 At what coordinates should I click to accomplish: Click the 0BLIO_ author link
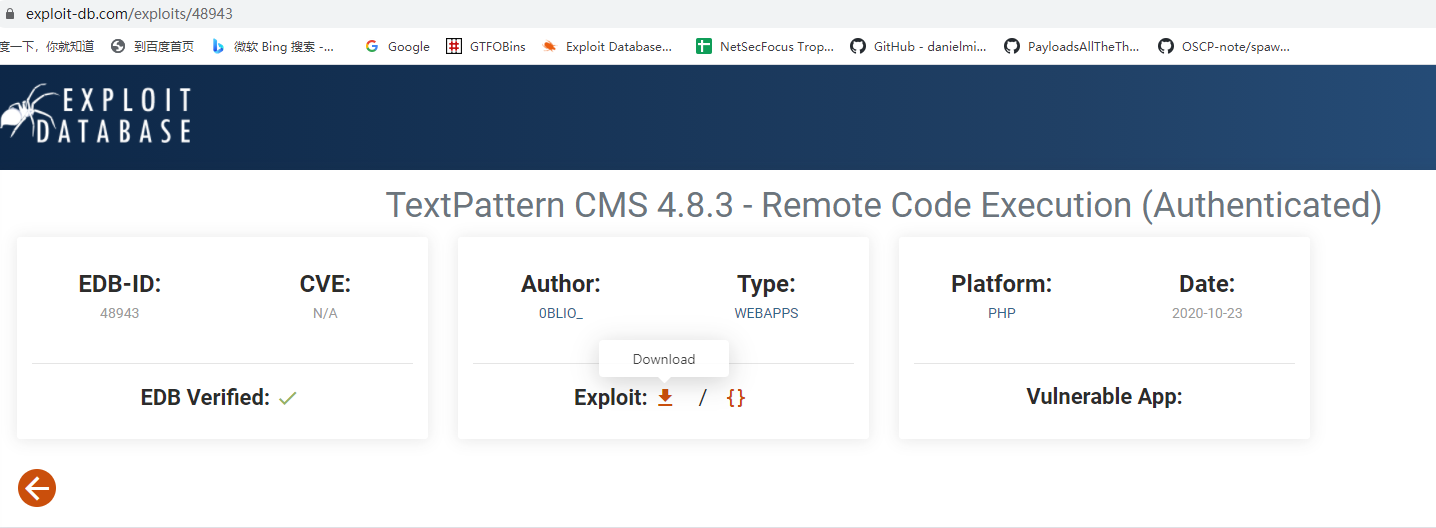click(560, 313)
